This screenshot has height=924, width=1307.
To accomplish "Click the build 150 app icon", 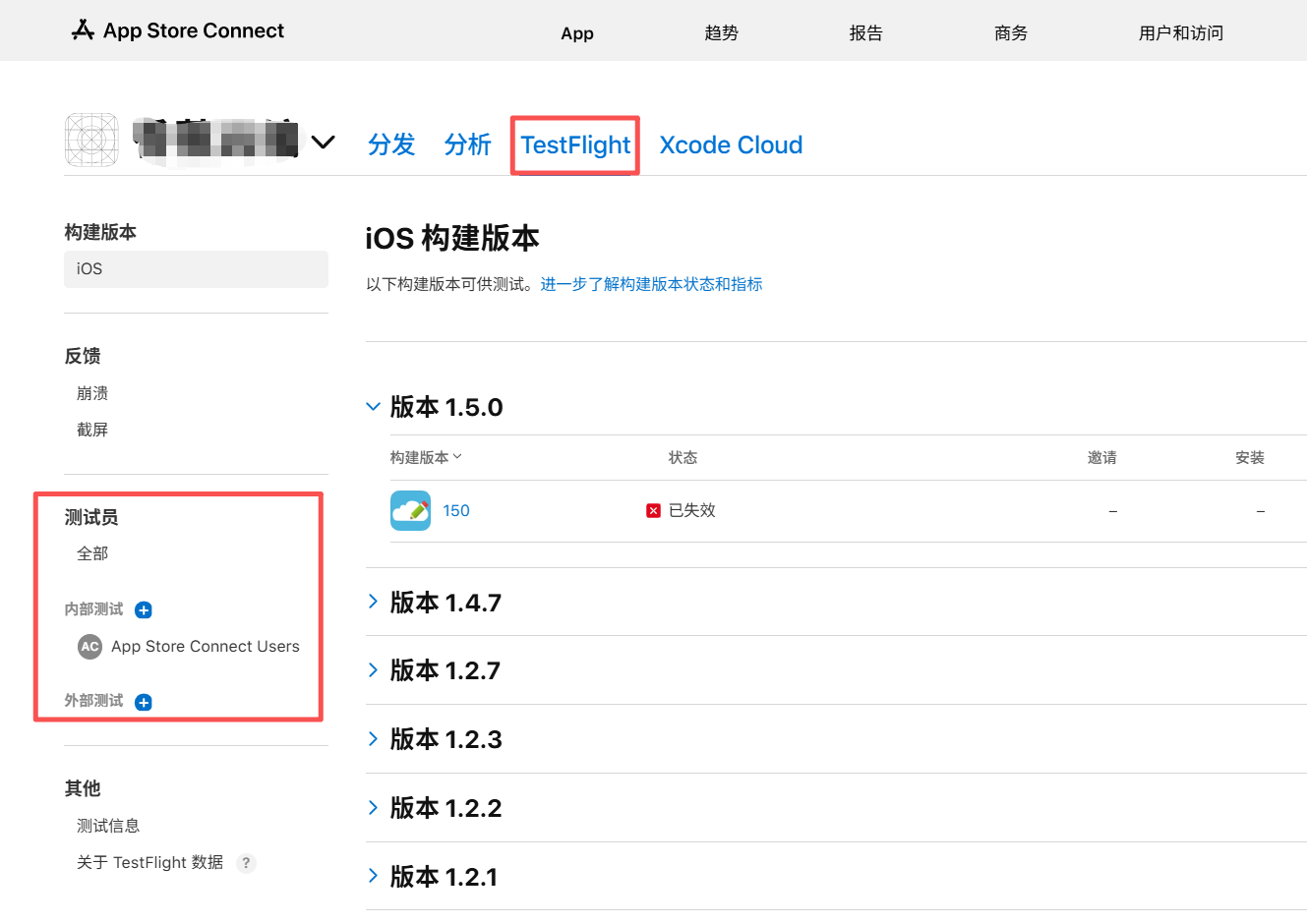I will [410, 510].
